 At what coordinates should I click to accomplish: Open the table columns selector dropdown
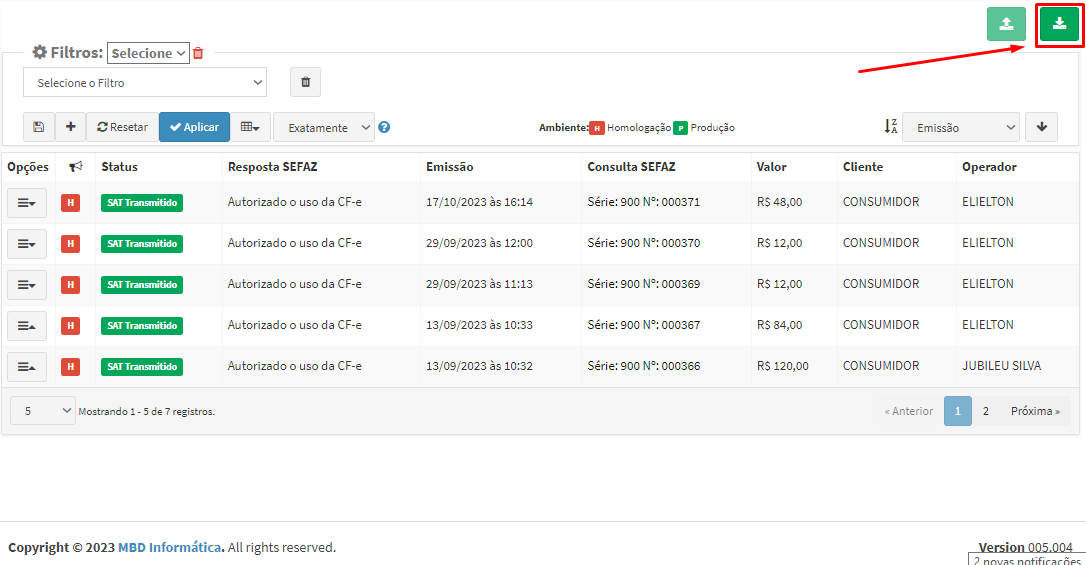coord(251,127)
